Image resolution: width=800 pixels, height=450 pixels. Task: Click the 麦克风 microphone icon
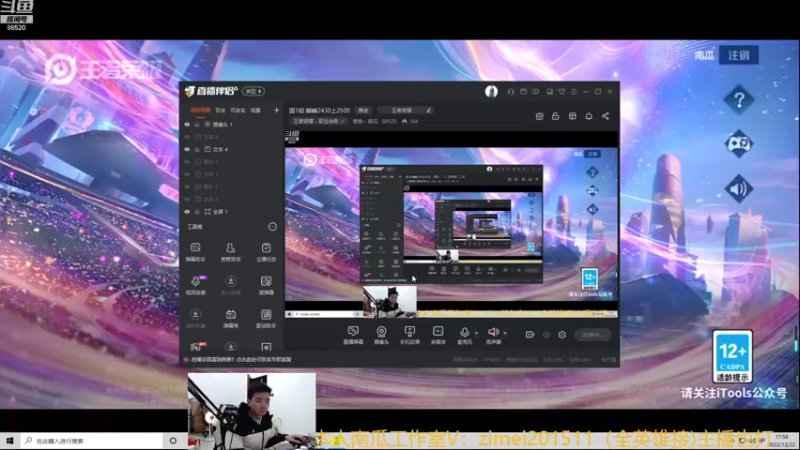464,332
